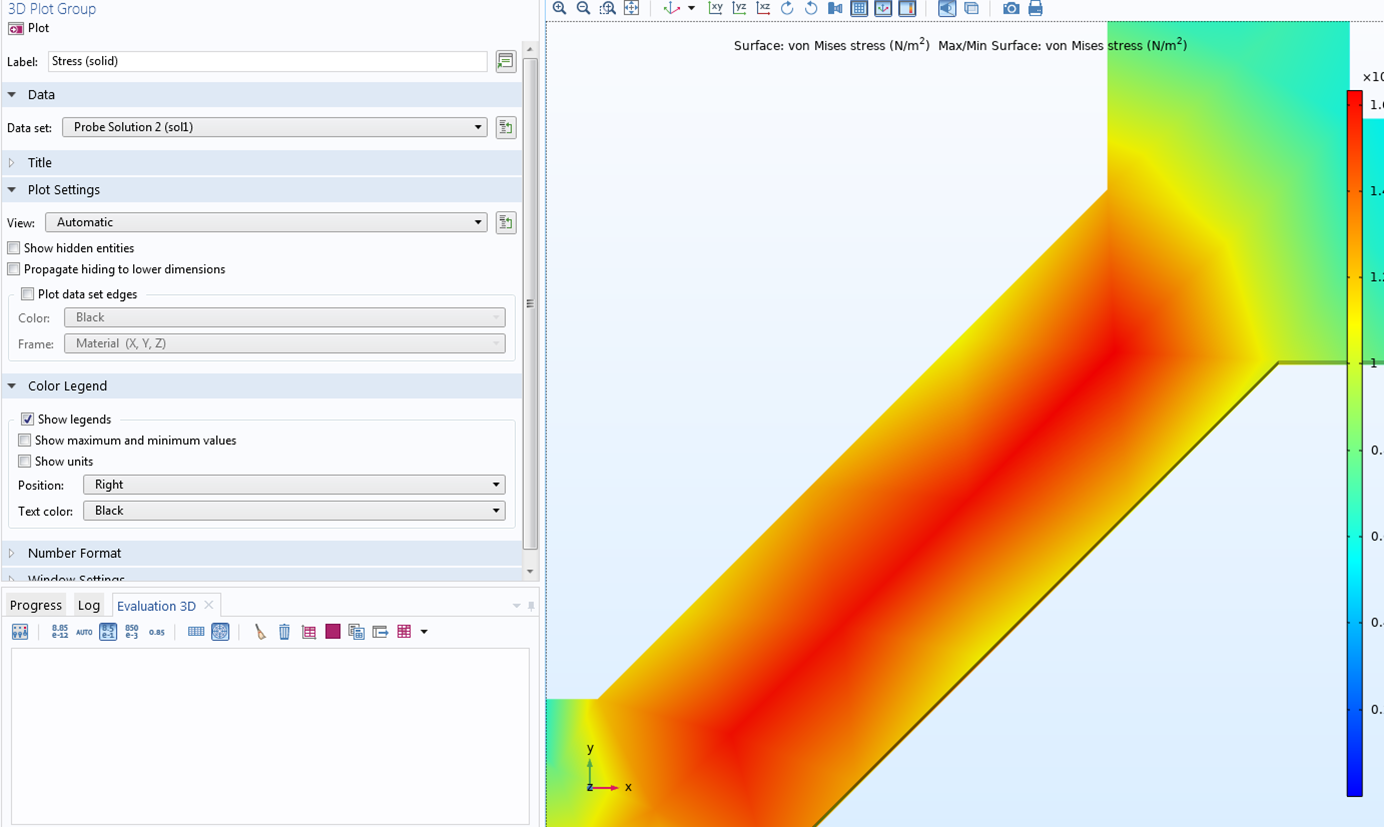Click the printer icon in graphics toolbar
Viewport: 1384px width, 827px height.
(1035, 8)
